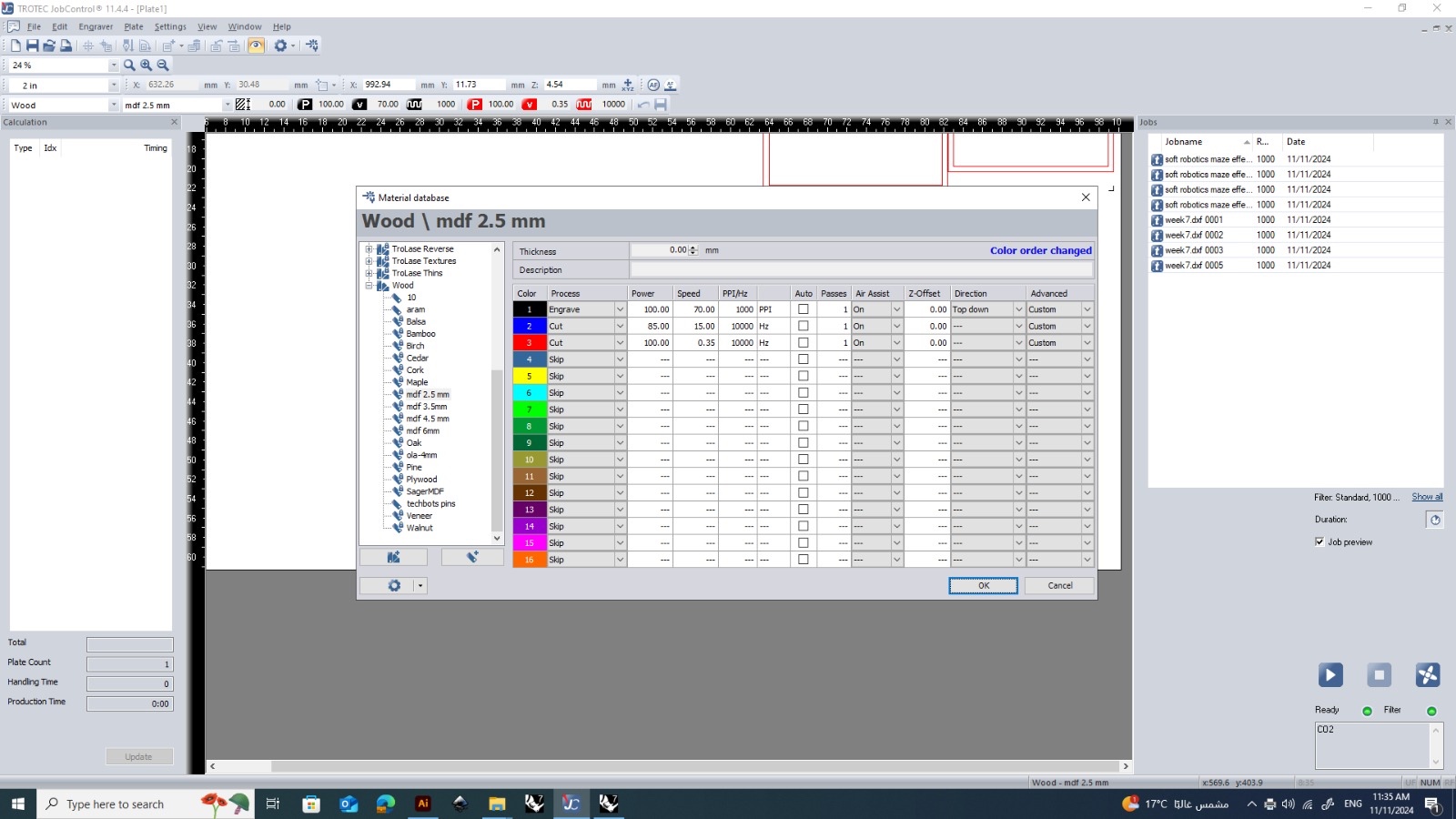Toggle Auto checkbox for color 1 Engrave
Image resolution: width=1456 pixels, height=819 pixels.
point(804,309)
